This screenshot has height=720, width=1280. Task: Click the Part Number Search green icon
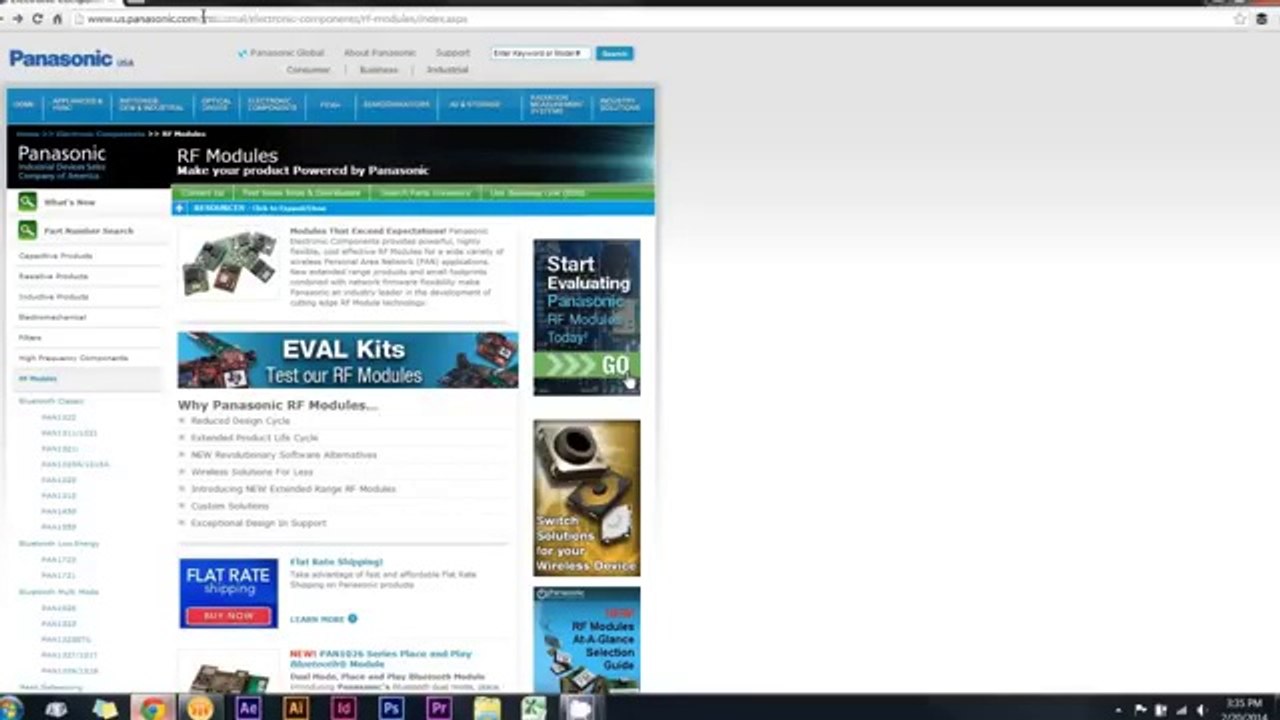pos(27,231)
